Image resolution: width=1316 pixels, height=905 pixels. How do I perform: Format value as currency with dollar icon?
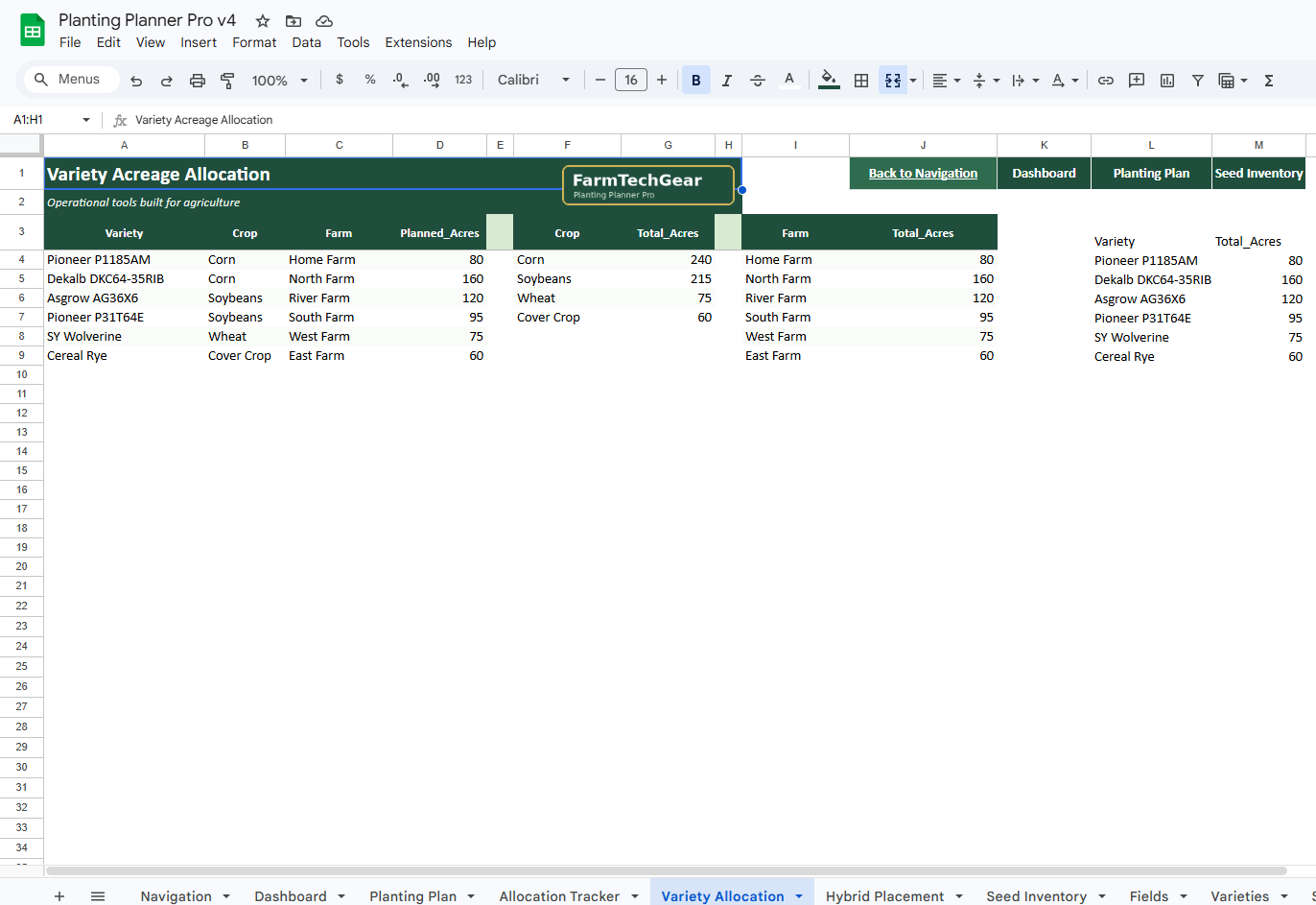pyautogui.click(x=339, y=80)
